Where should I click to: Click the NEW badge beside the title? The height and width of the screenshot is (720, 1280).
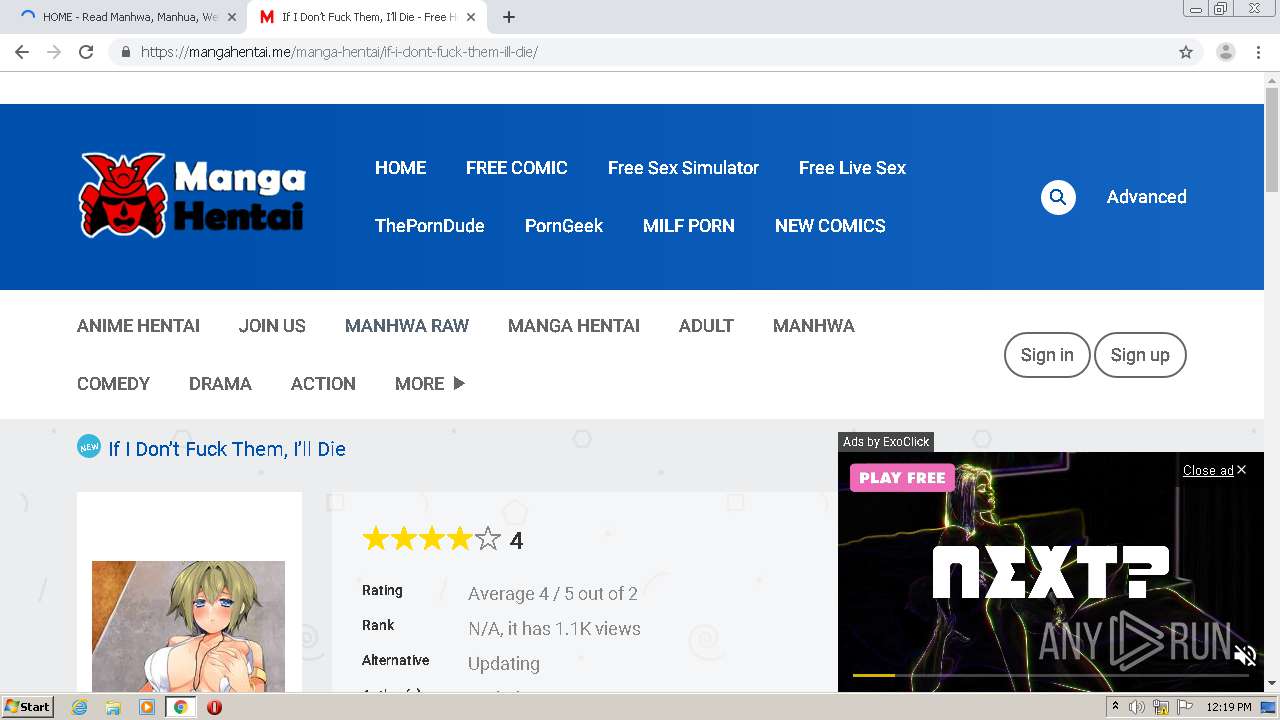(89, 447)
